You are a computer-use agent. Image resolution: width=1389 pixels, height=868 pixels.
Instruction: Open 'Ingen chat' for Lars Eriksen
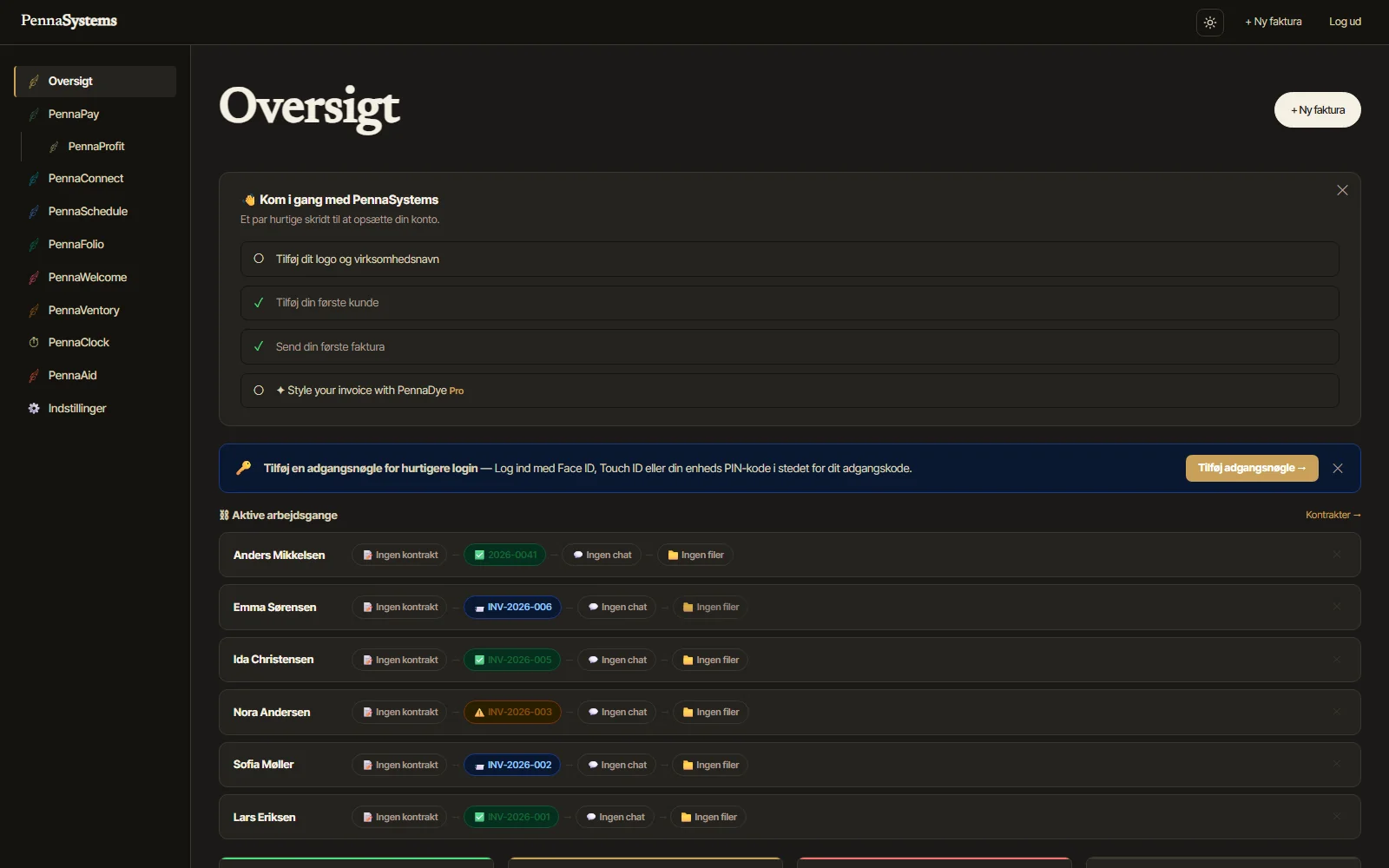(615, 818)
